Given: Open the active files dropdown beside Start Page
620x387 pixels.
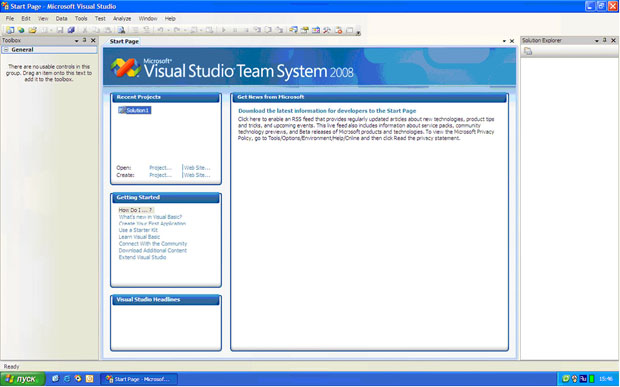Looking at the screenshot, I should [504, 41].
